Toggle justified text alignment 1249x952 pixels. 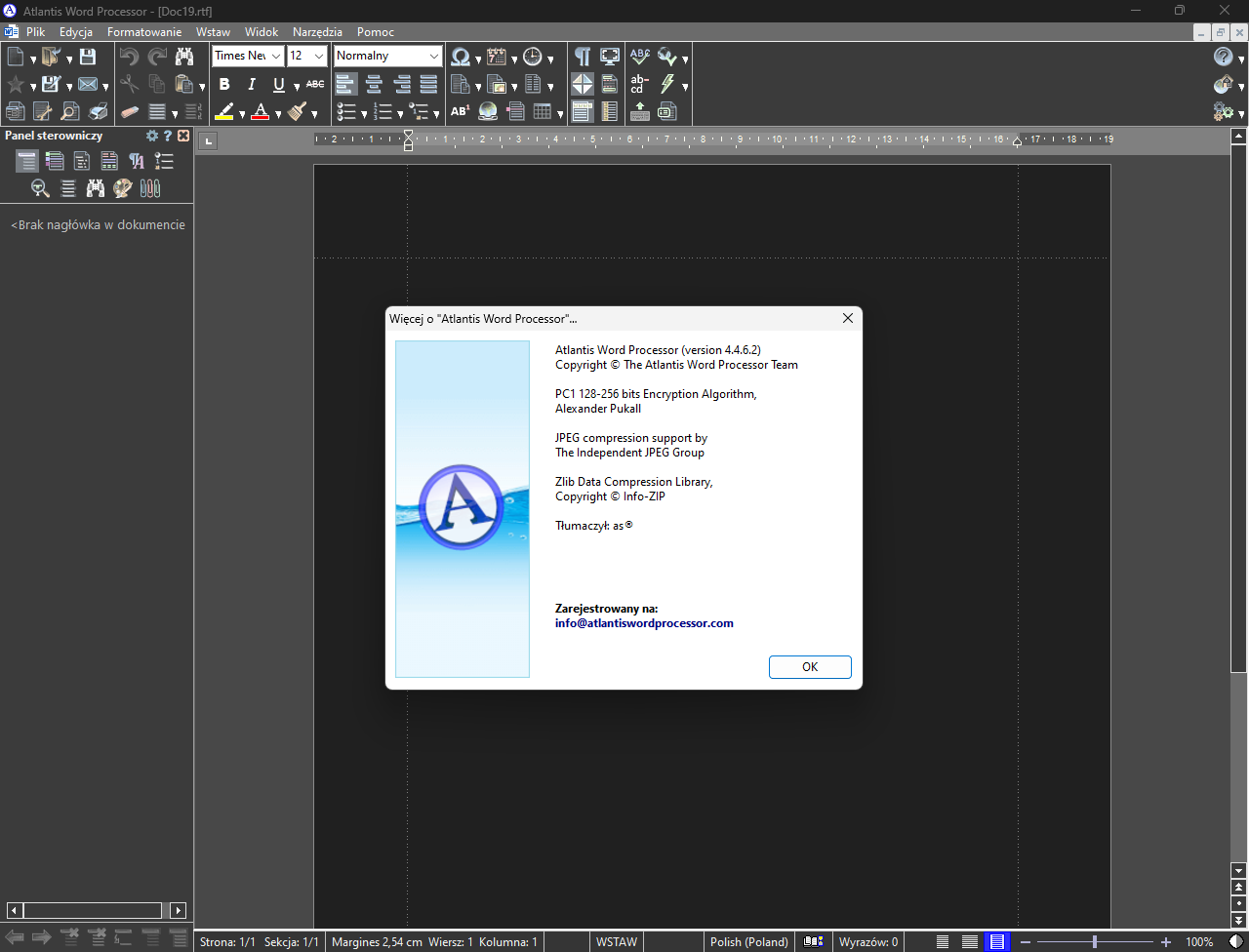click(428, 85)
